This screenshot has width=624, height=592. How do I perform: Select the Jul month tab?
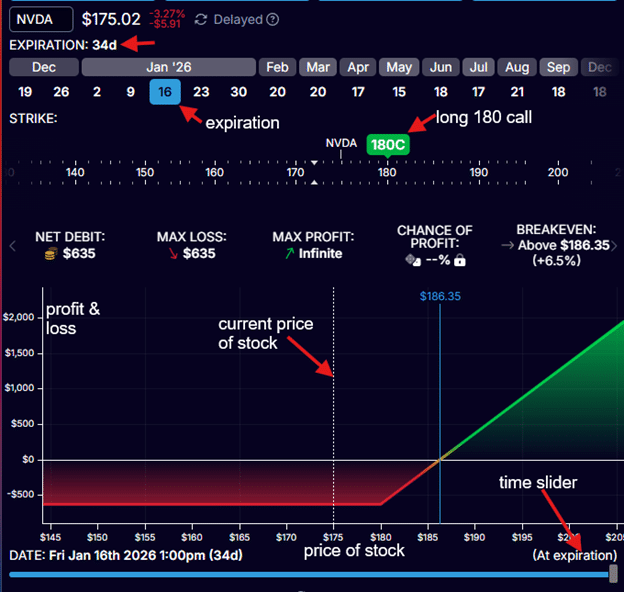(478, 67)
